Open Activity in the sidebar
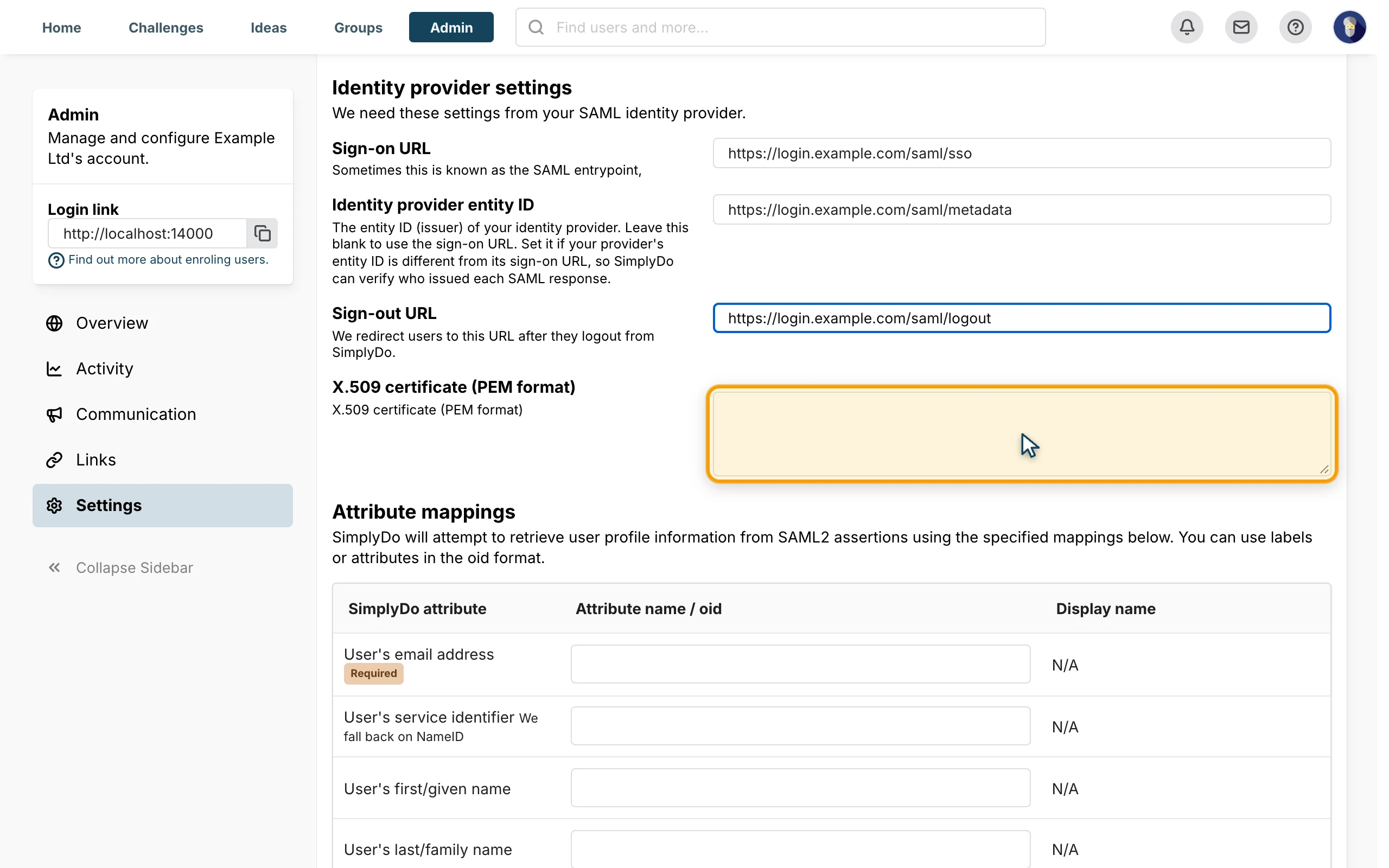1389x868 pixels. click(x=162, y=368)
